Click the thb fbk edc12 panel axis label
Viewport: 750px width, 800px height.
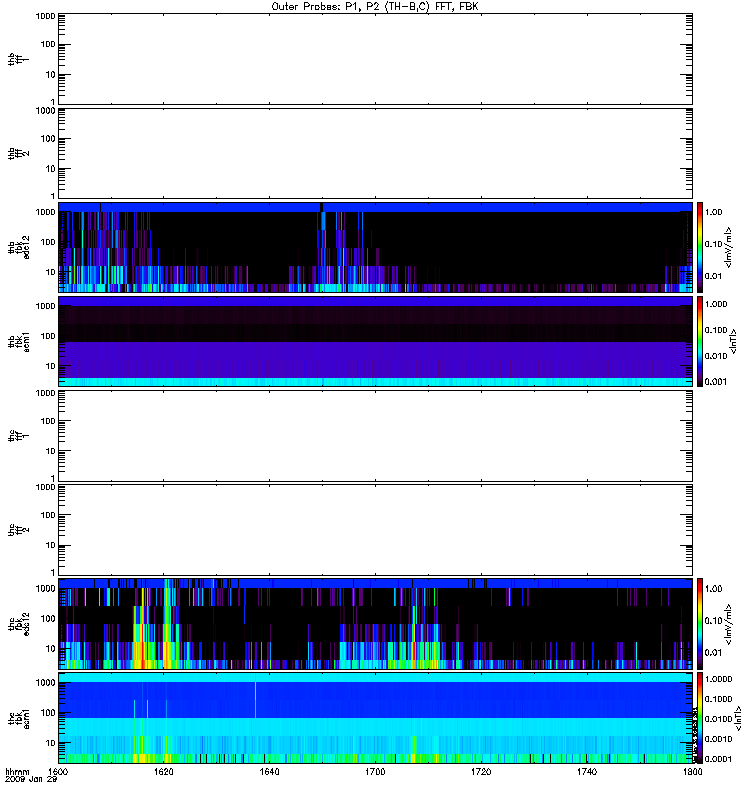(18, 247)
